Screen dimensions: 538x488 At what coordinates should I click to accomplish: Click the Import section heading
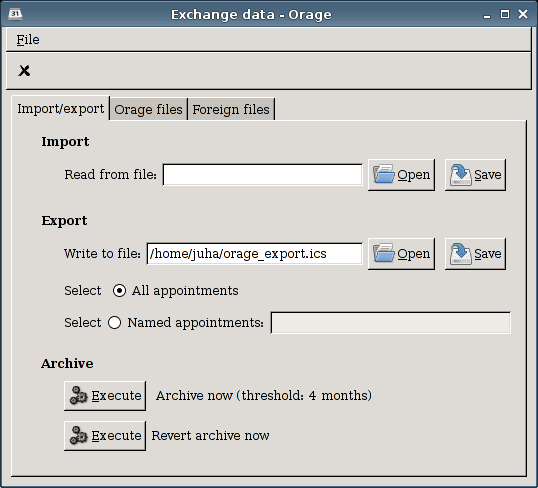click(65, 142)
